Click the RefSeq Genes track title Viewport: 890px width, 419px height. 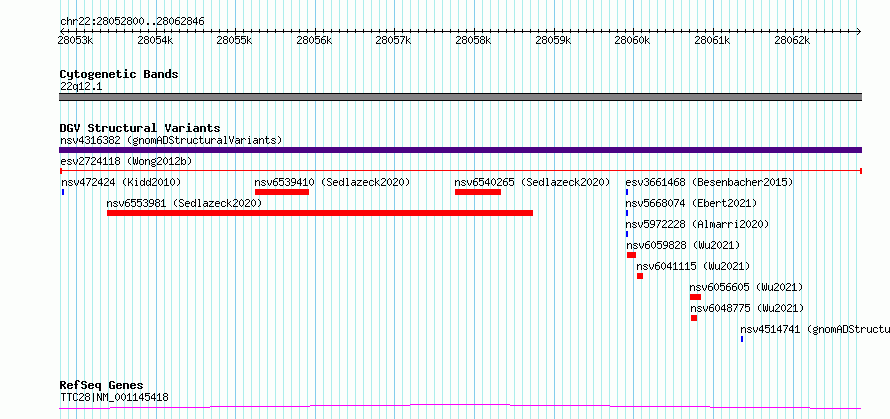pos(101,386)
